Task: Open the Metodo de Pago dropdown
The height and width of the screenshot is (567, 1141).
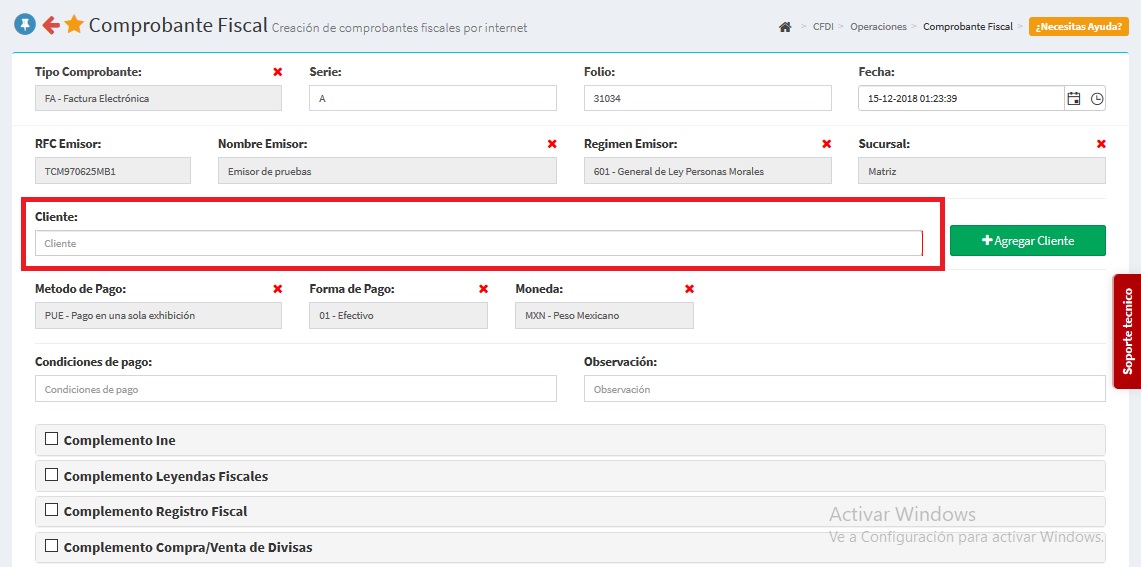Action: pos(158,315)
